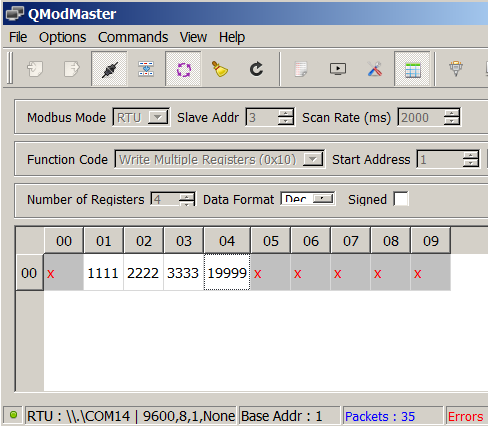The width and height of the screenshot is (488, 426).
Task: Toggle the Connect plug icon
Action: [109, 69]
